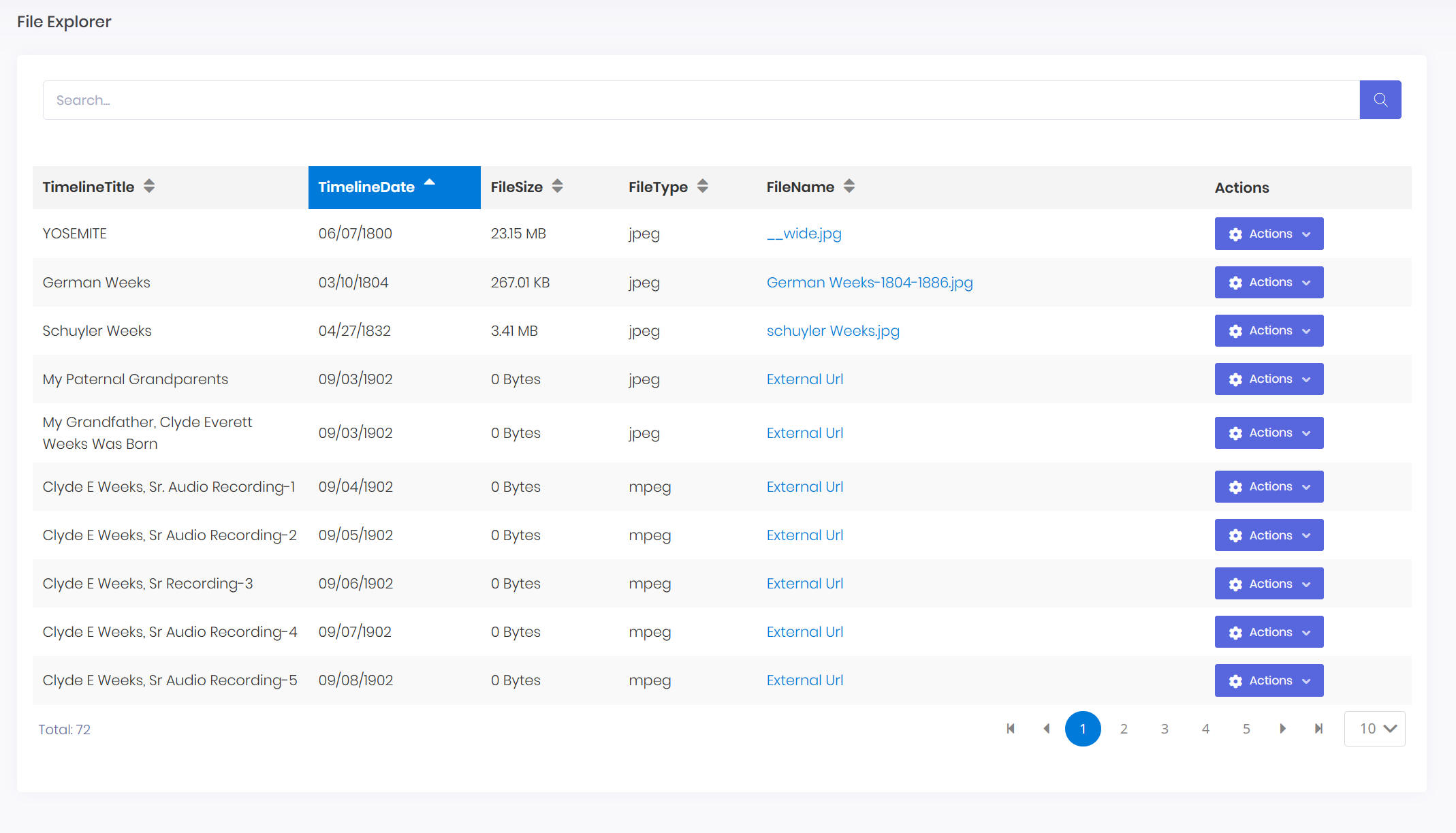1456x833 pixels.
Task: Click the file size 3.41 MB
Action: tap(514, 330)
